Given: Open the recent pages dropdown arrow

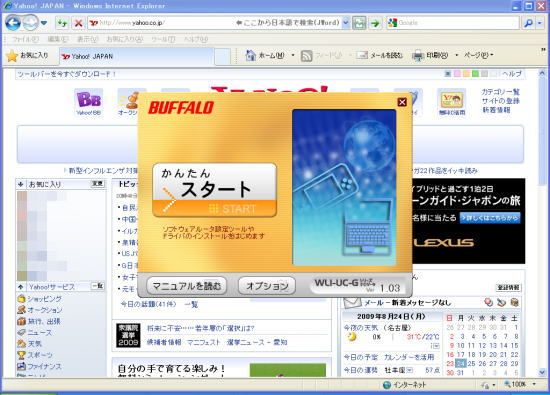Looking at the screenshot, I should tap(44, 23).
